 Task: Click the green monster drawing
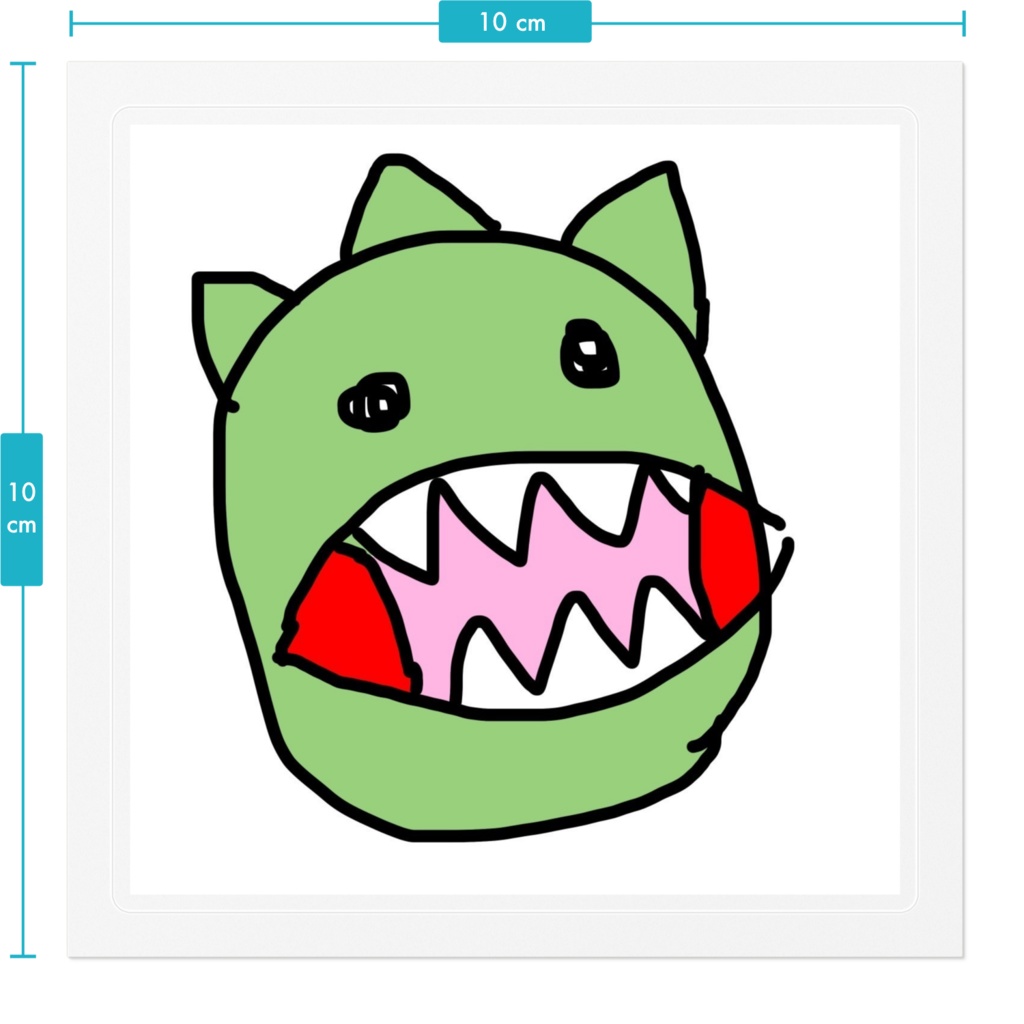coord(491,498)
